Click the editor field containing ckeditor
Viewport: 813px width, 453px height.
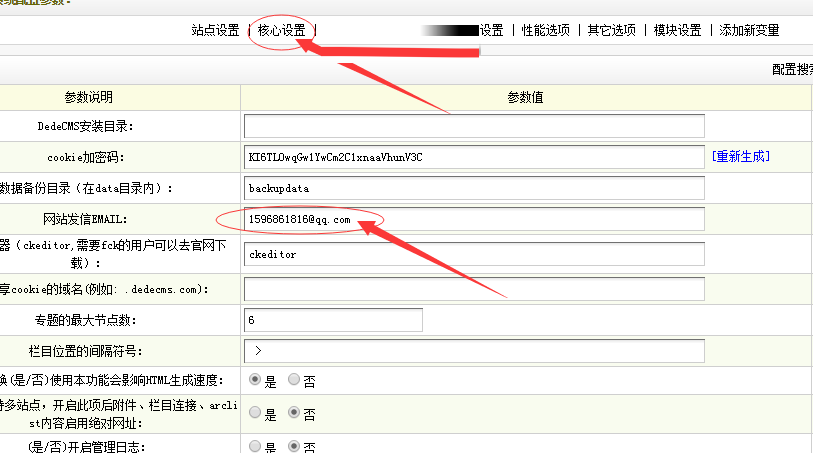(474, 254)
